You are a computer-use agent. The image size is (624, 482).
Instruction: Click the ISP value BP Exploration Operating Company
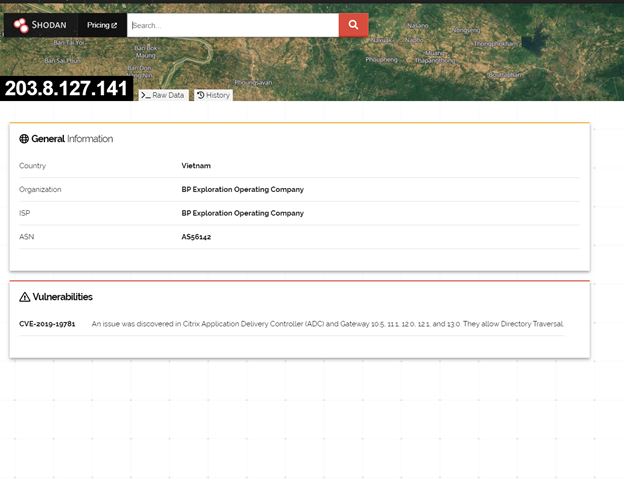[242, 213]
